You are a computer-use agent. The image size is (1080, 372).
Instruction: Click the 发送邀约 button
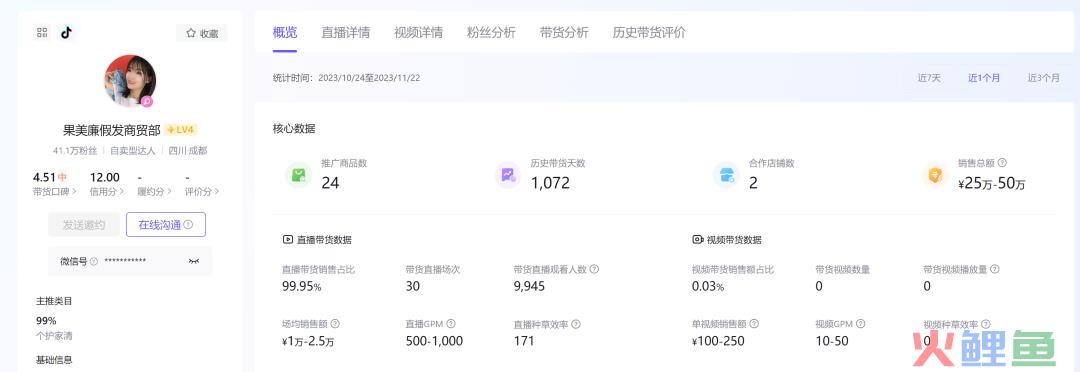pyautogui.click(x=83, y=225)
